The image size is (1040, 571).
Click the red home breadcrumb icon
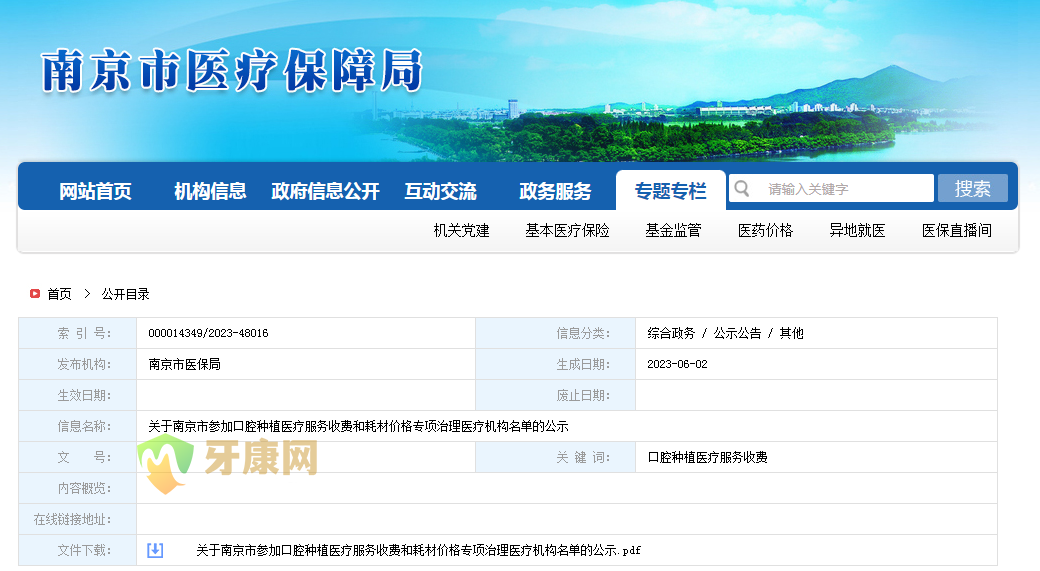[35, 293]
